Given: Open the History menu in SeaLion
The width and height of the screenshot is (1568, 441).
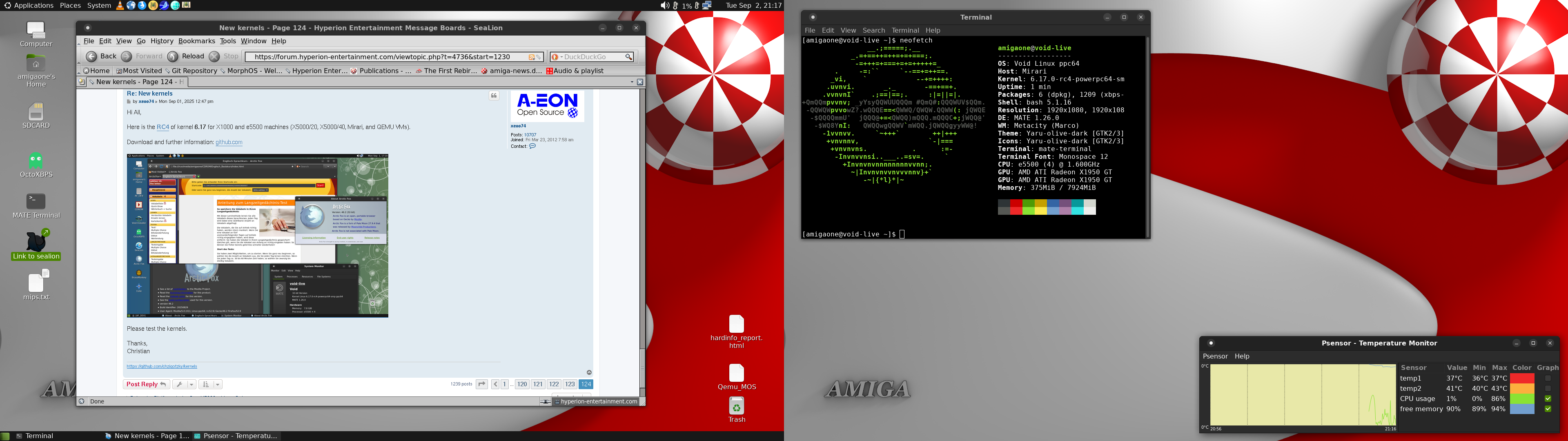Looking at the screenshot, I should [x=161, y=41].
